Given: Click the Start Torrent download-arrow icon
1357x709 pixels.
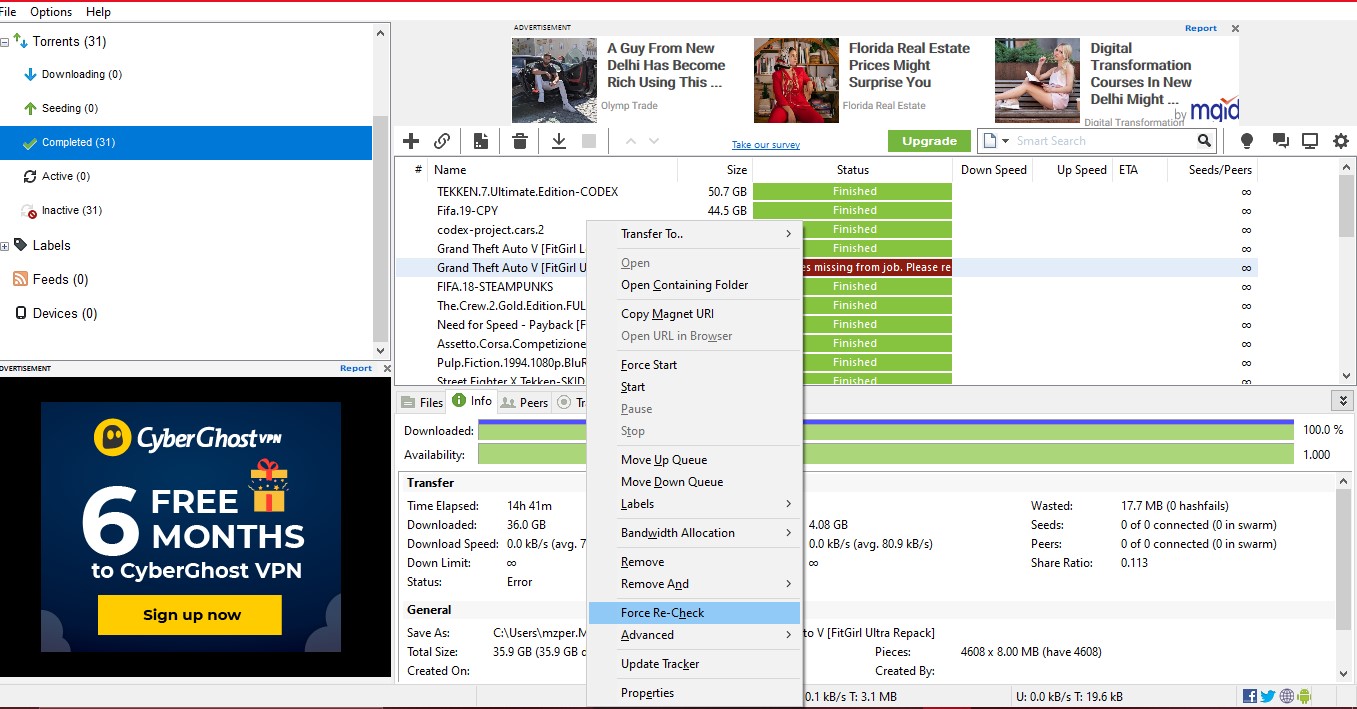Looking at the screenshot, I should (559, 141).
